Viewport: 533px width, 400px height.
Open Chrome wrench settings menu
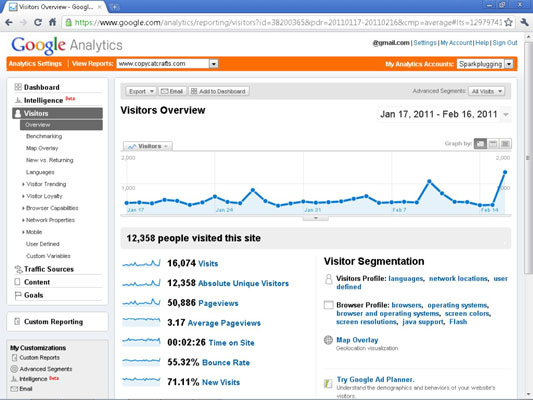point(524,22)
